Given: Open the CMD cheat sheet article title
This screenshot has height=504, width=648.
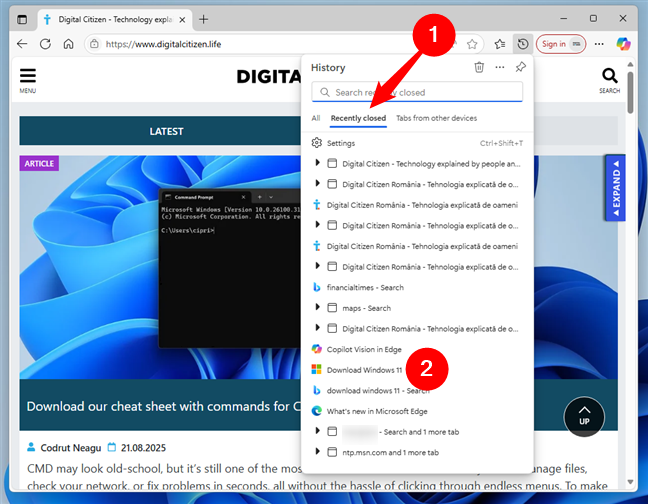Looking at the screenshot, I should [x=164, y=407].
